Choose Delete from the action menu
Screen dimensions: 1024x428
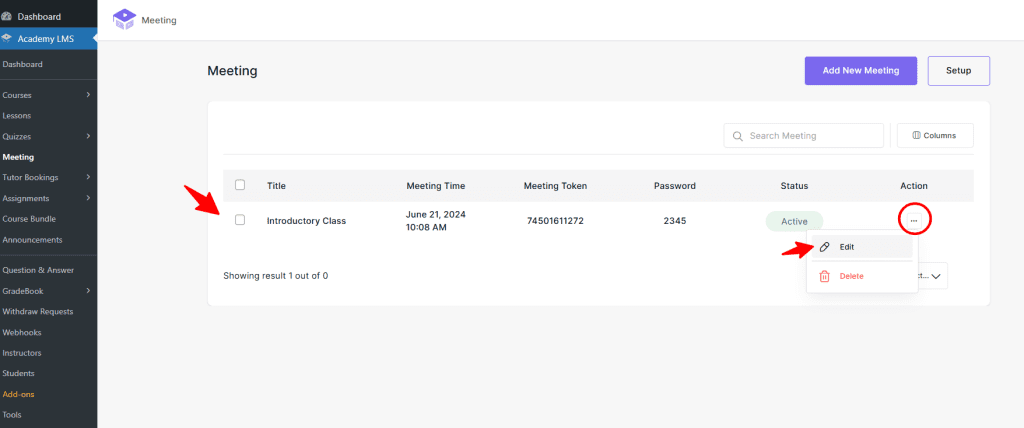[x=851, y=276]
